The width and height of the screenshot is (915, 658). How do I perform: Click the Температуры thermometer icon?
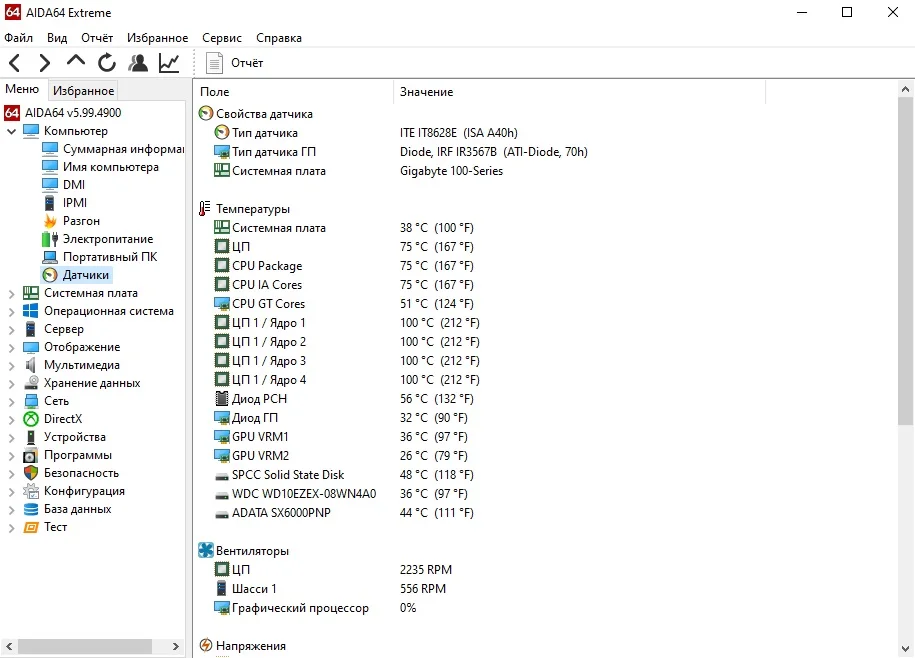[205, 208]
